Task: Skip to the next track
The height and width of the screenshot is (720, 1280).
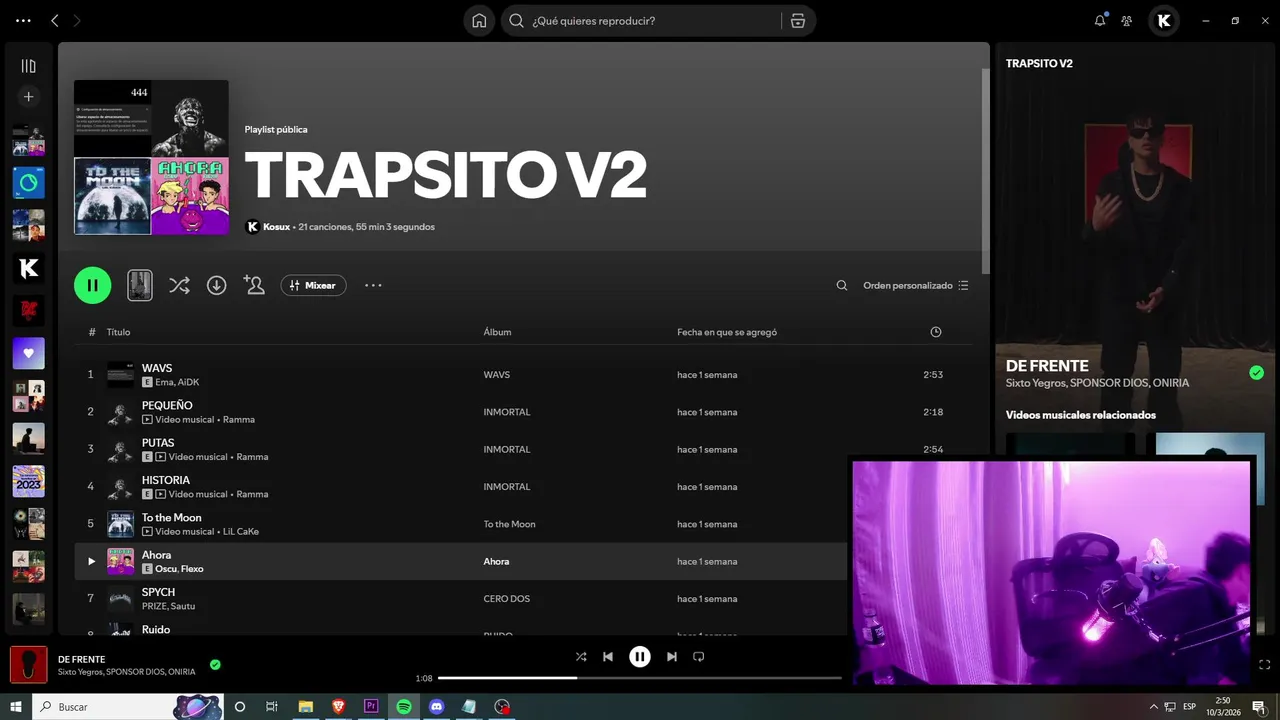Action: point(672,657)
